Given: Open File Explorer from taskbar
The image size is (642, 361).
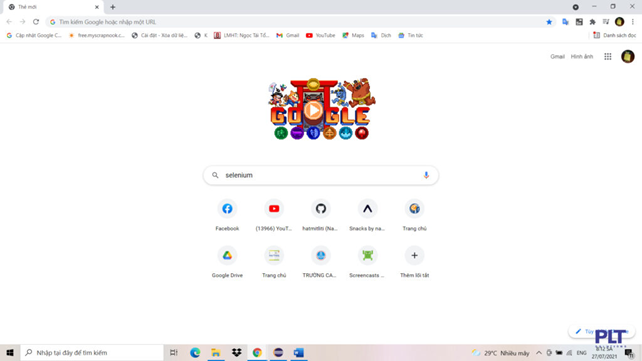Looking at the screenshot, I should click(x=216, y=352).
